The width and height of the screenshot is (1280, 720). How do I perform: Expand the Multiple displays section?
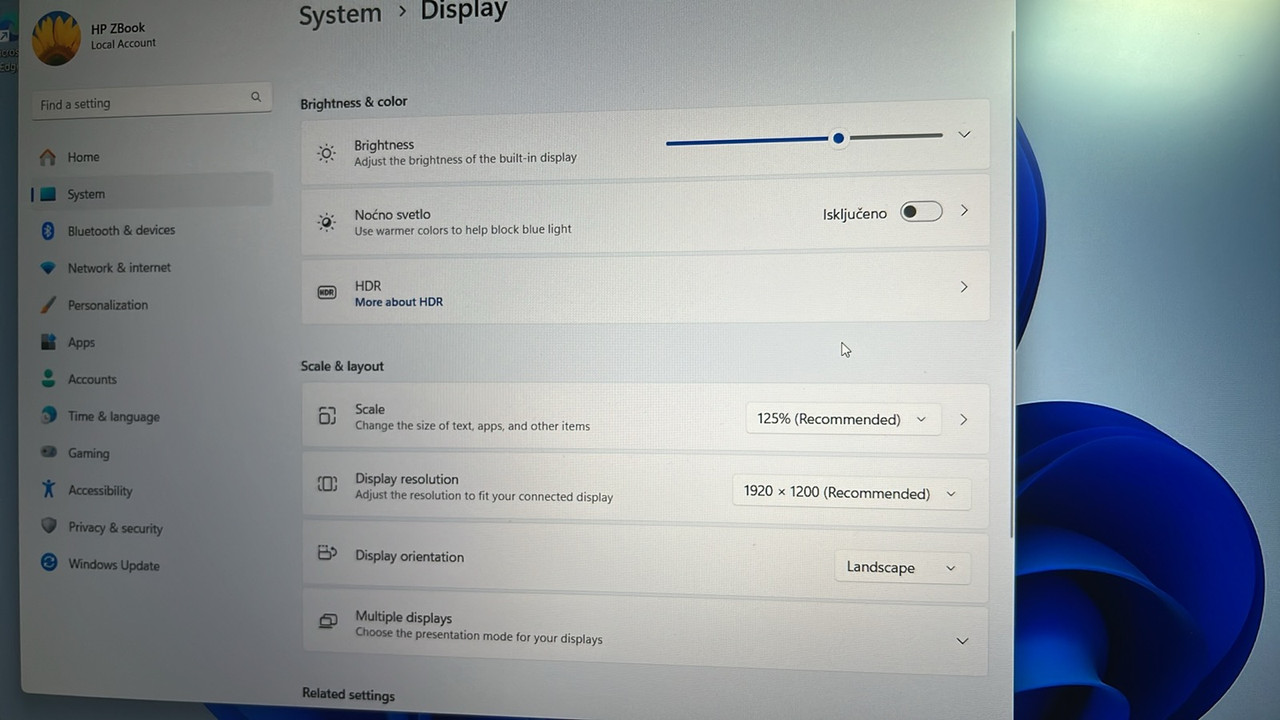[962, 641]
